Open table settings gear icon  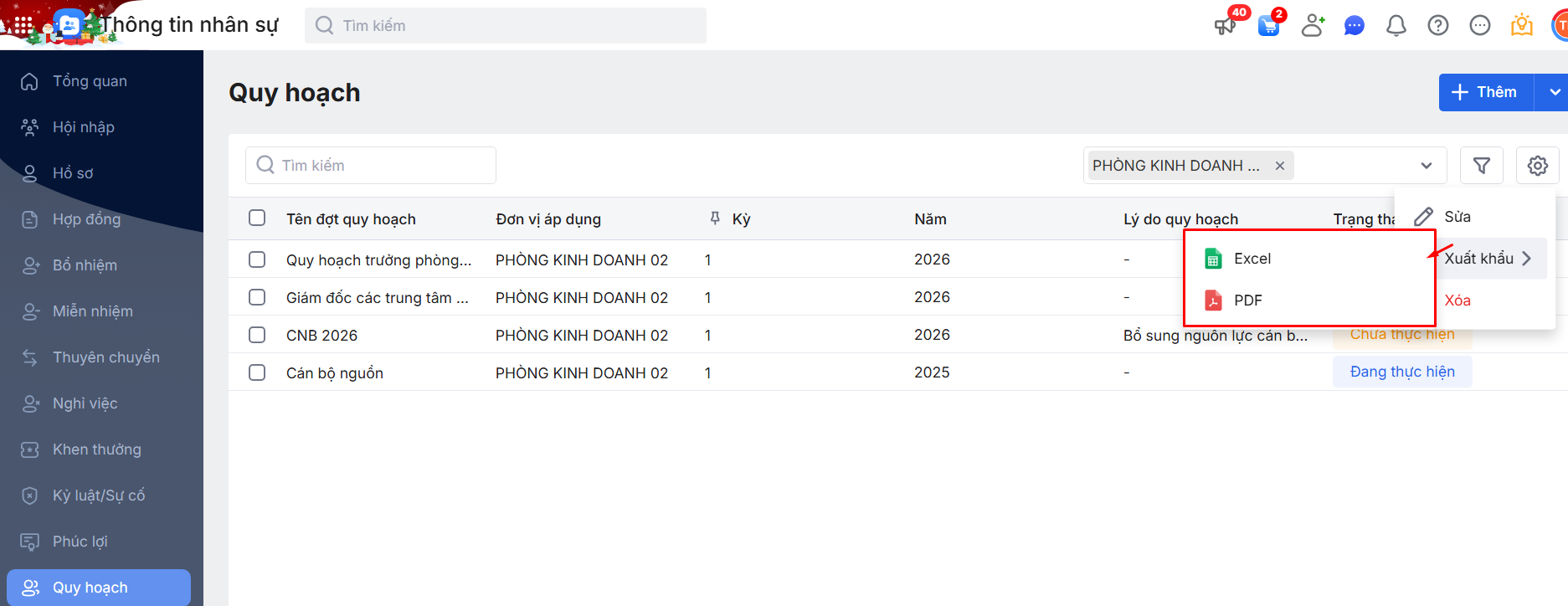click(1537, 166)
